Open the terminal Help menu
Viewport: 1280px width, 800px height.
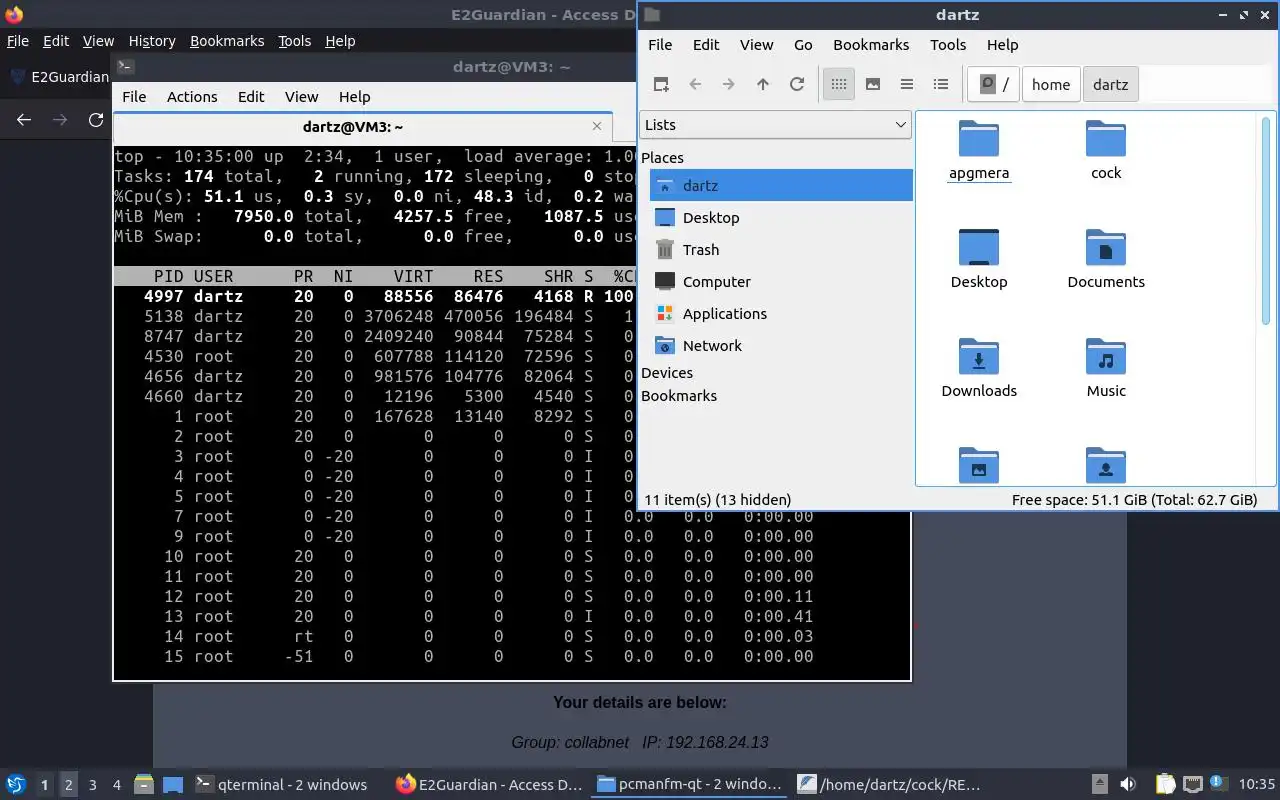pyautogui.click(x=354, y=97)
